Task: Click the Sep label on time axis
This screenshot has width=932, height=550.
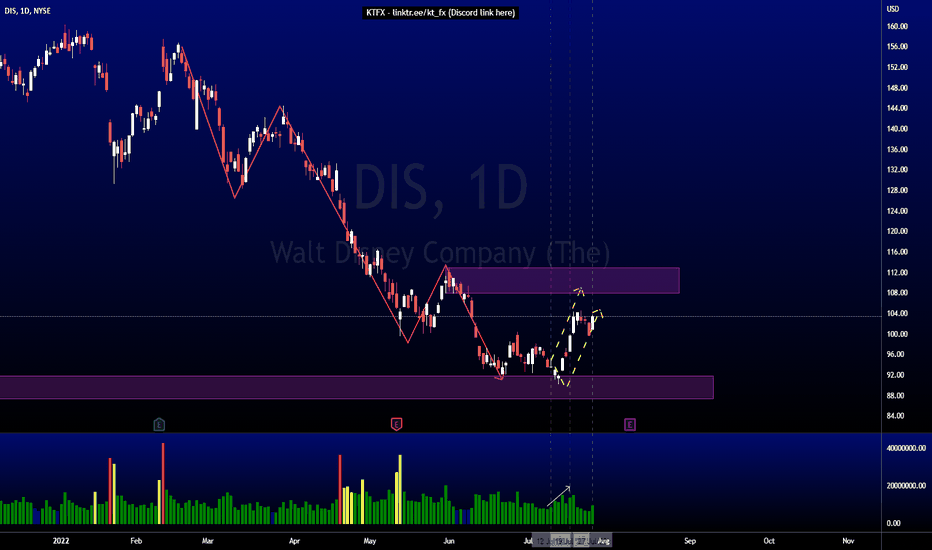Action: 689,540
